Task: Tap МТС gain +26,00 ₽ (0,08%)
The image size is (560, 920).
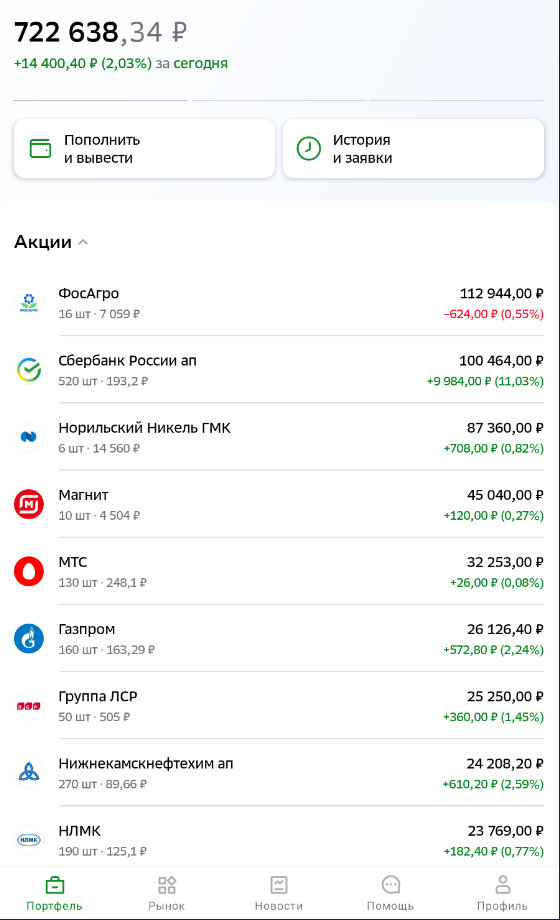Action: click(497, 583)
